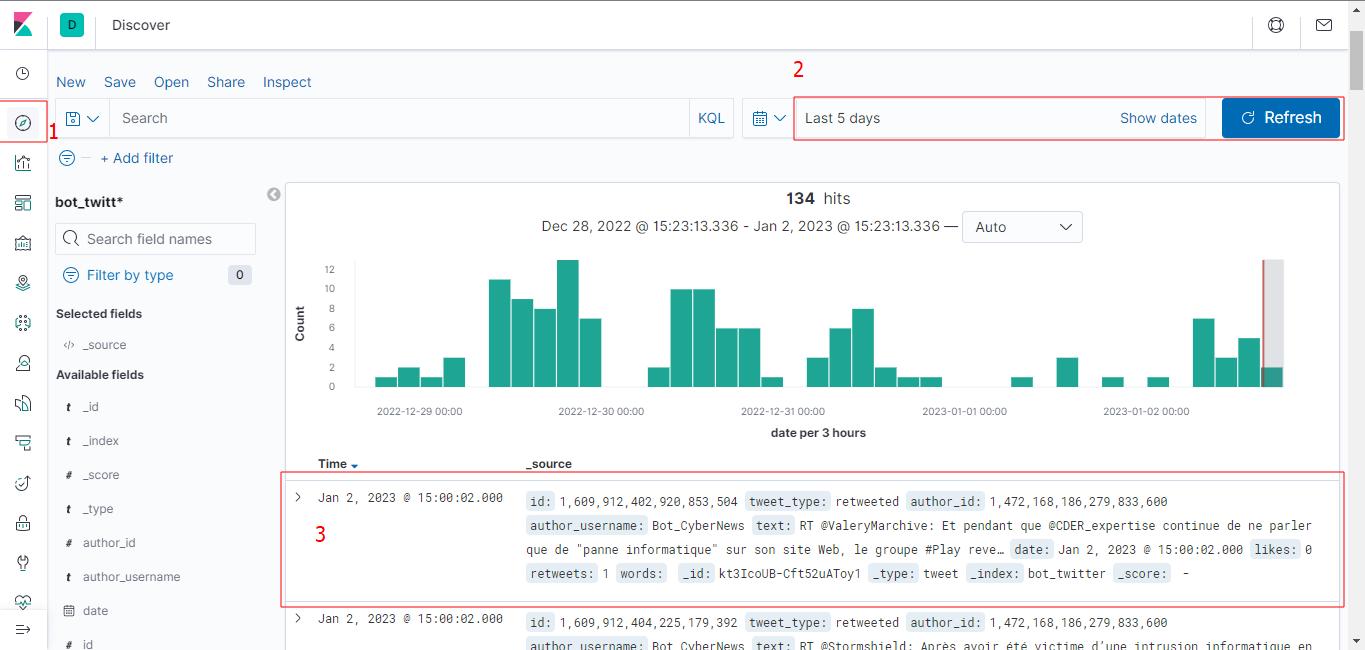
Task: Open the Visualize chart icon in sidebar
Action: [x=23, y=163]
